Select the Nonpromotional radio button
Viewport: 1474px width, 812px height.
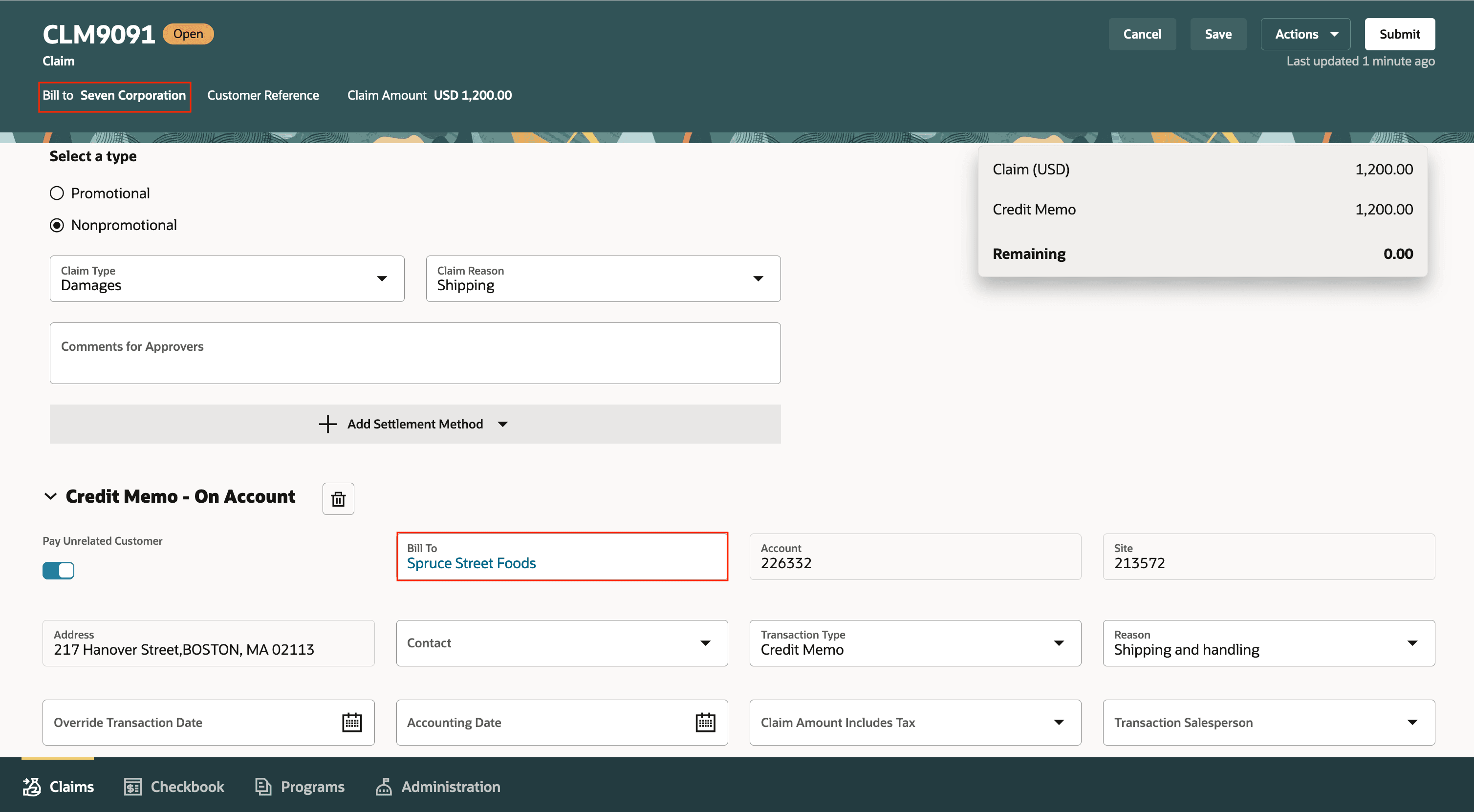(x=57, y=225)
